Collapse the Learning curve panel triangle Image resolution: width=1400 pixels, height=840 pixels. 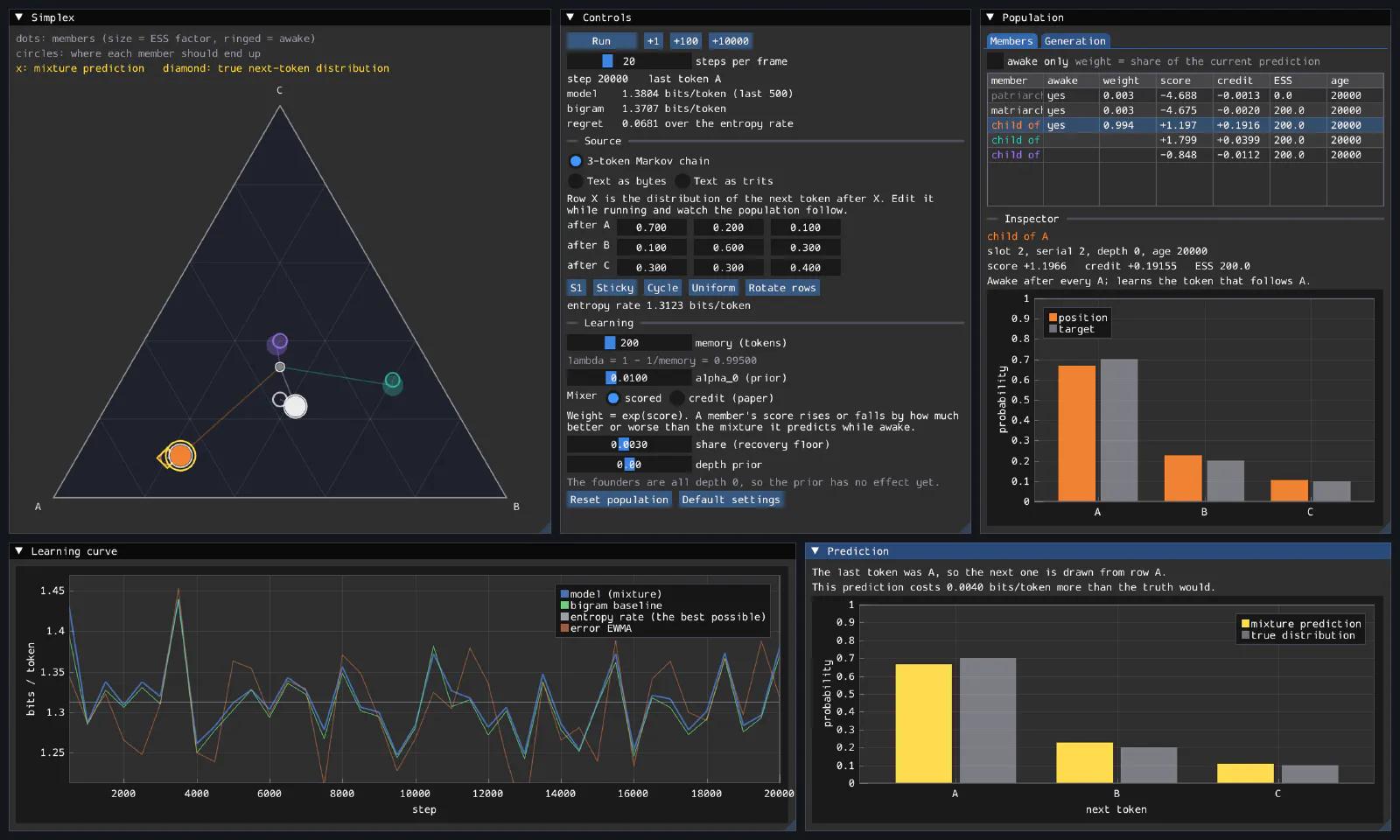tap(19, 550)
